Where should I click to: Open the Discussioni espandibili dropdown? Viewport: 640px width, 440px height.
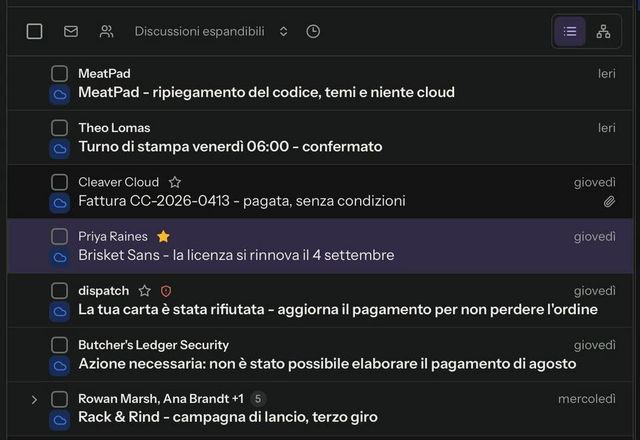211,31
